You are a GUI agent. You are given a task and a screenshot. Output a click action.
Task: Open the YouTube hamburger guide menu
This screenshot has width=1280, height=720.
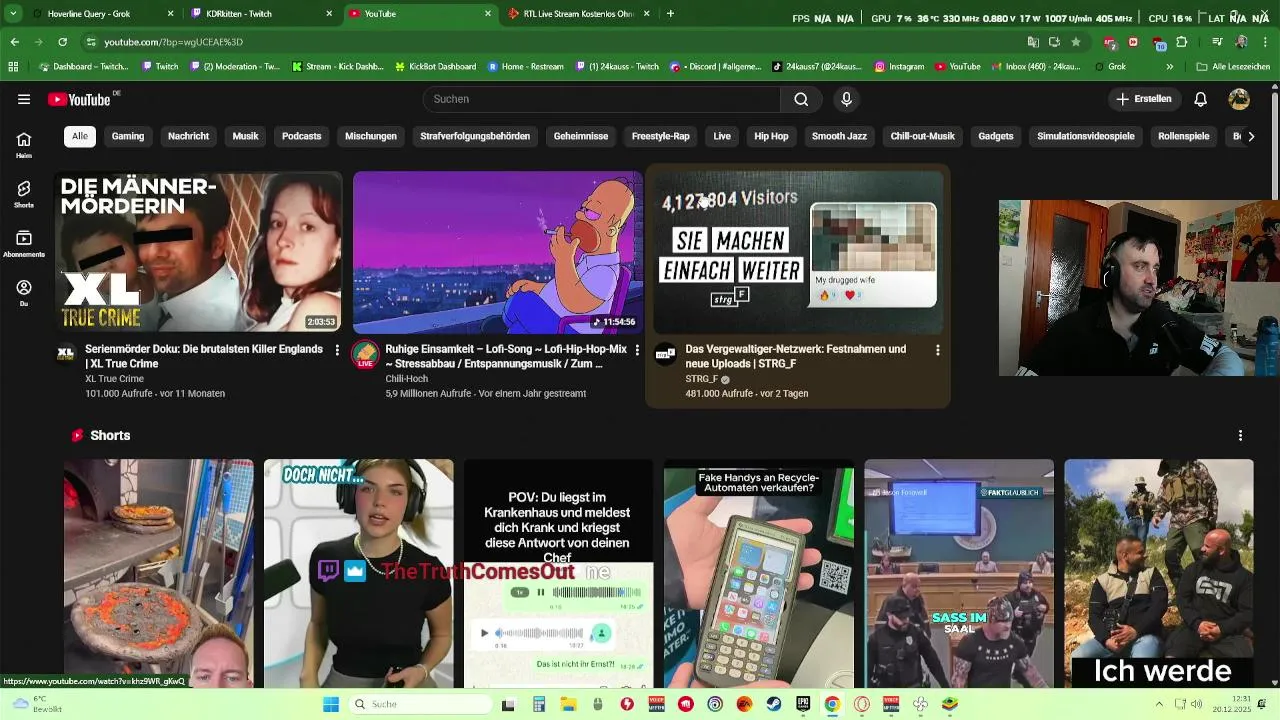pos(24,99)
